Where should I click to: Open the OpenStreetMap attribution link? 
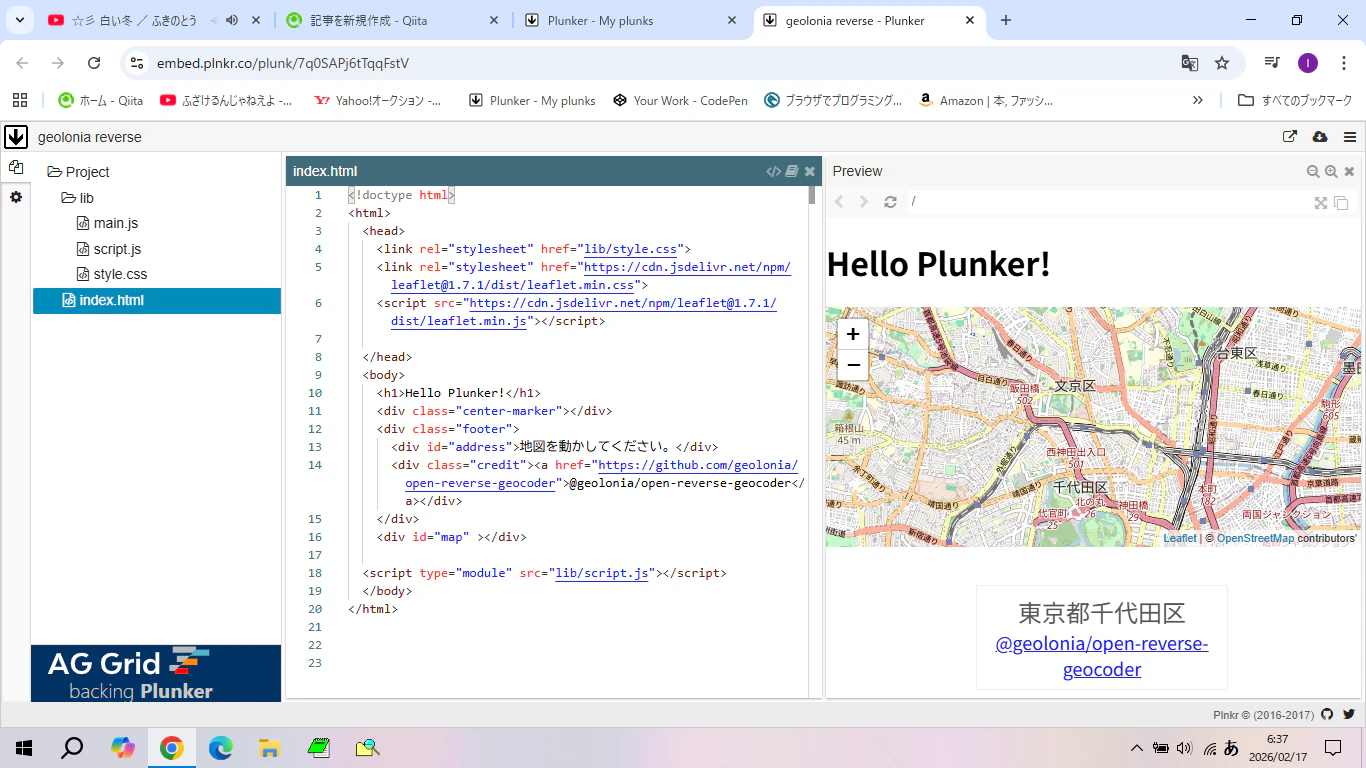tap(1255, 538)
